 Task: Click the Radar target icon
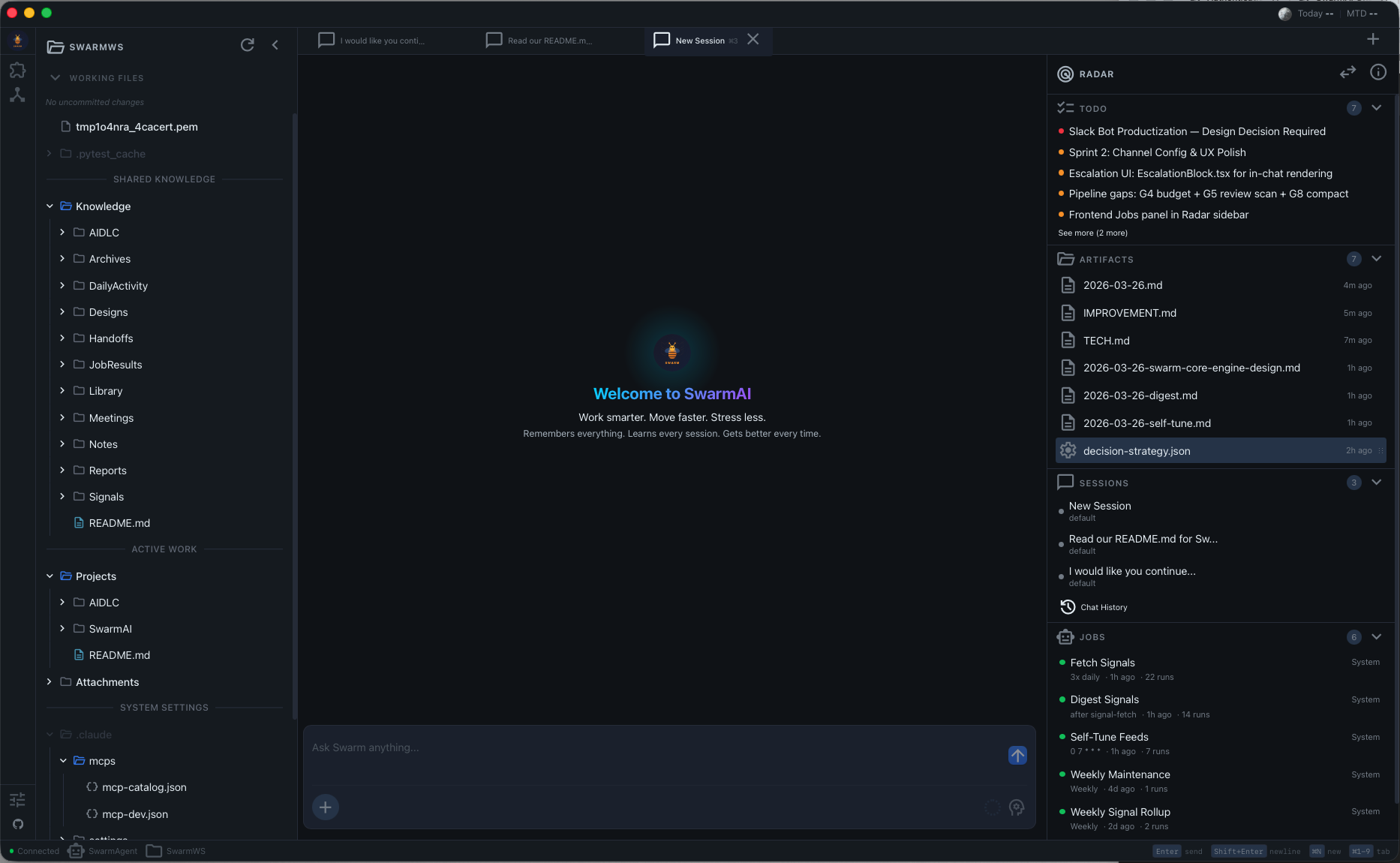point(1065,74)
